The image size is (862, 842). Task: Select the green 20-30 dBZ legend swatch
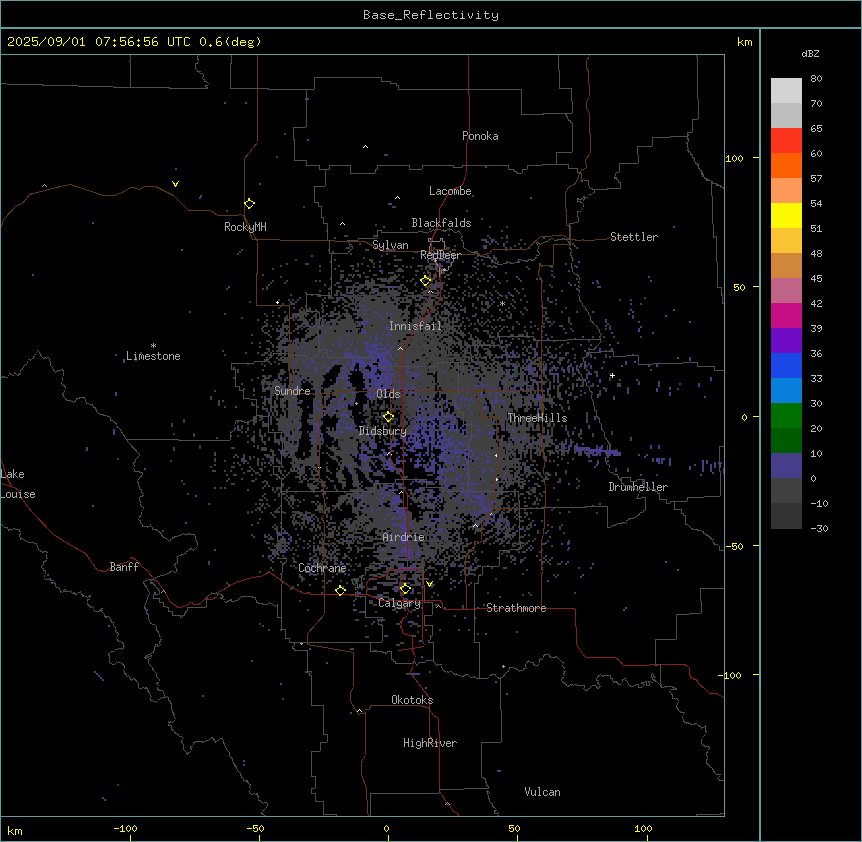pos(786,416)
